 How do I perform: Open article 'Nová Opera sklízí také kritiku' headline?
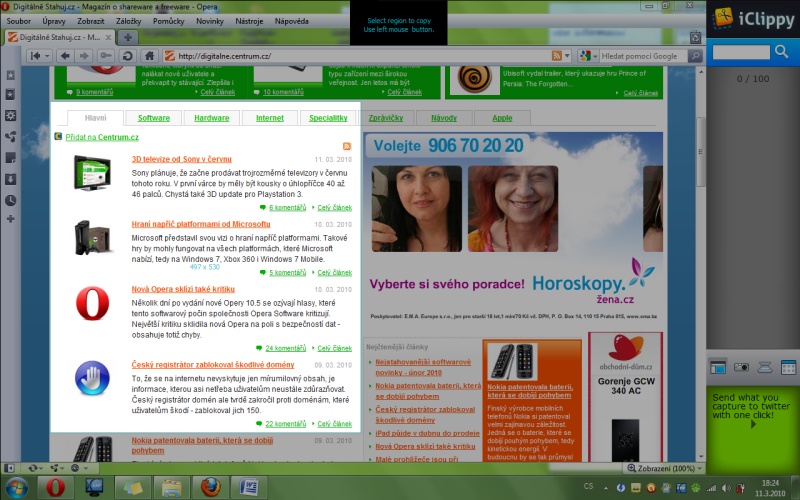[x=183, y=289]
